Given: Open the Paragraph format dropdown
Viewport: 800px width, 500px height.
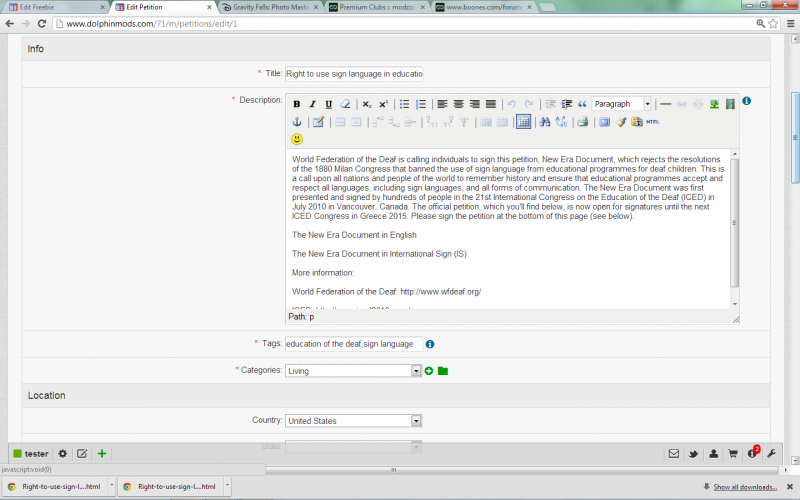Looking at the screenshot, I should 621,104.
